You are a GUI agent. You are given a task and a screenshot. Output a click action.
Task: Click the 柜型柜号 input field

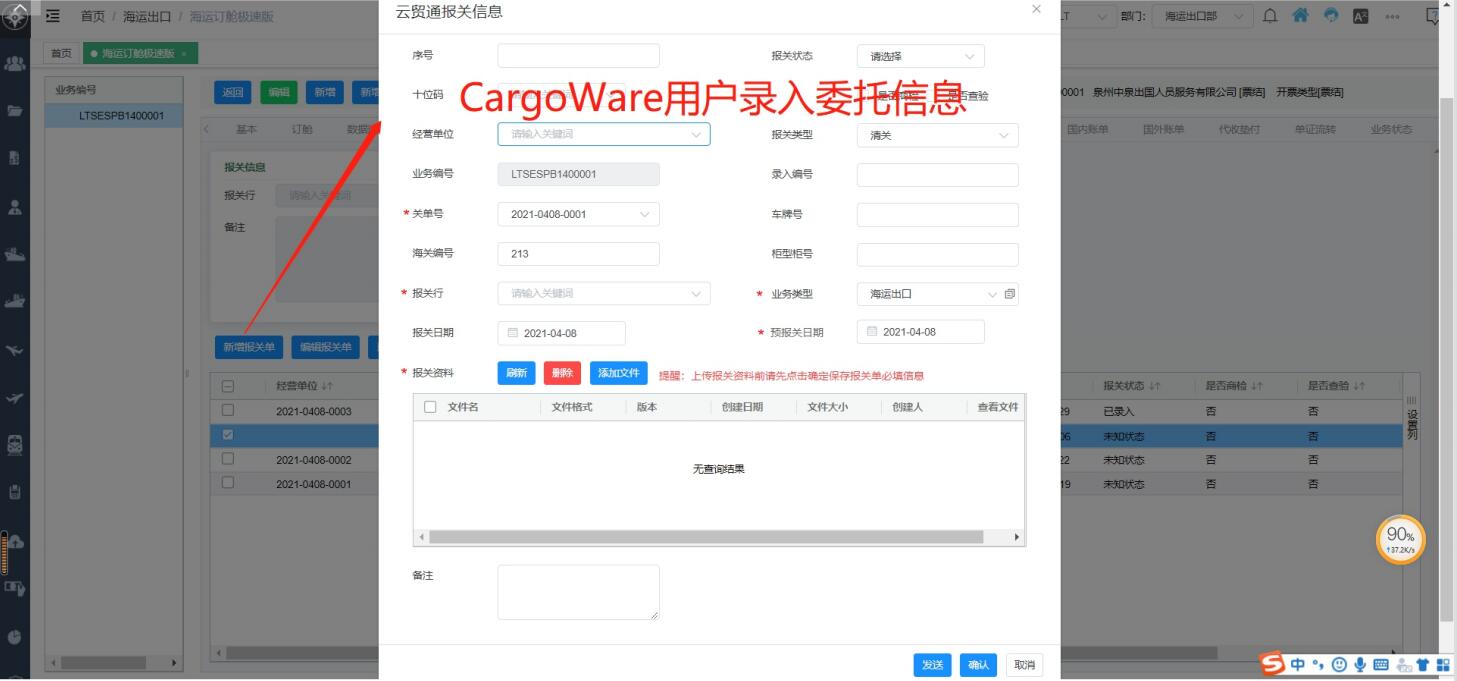coord(937,254)
